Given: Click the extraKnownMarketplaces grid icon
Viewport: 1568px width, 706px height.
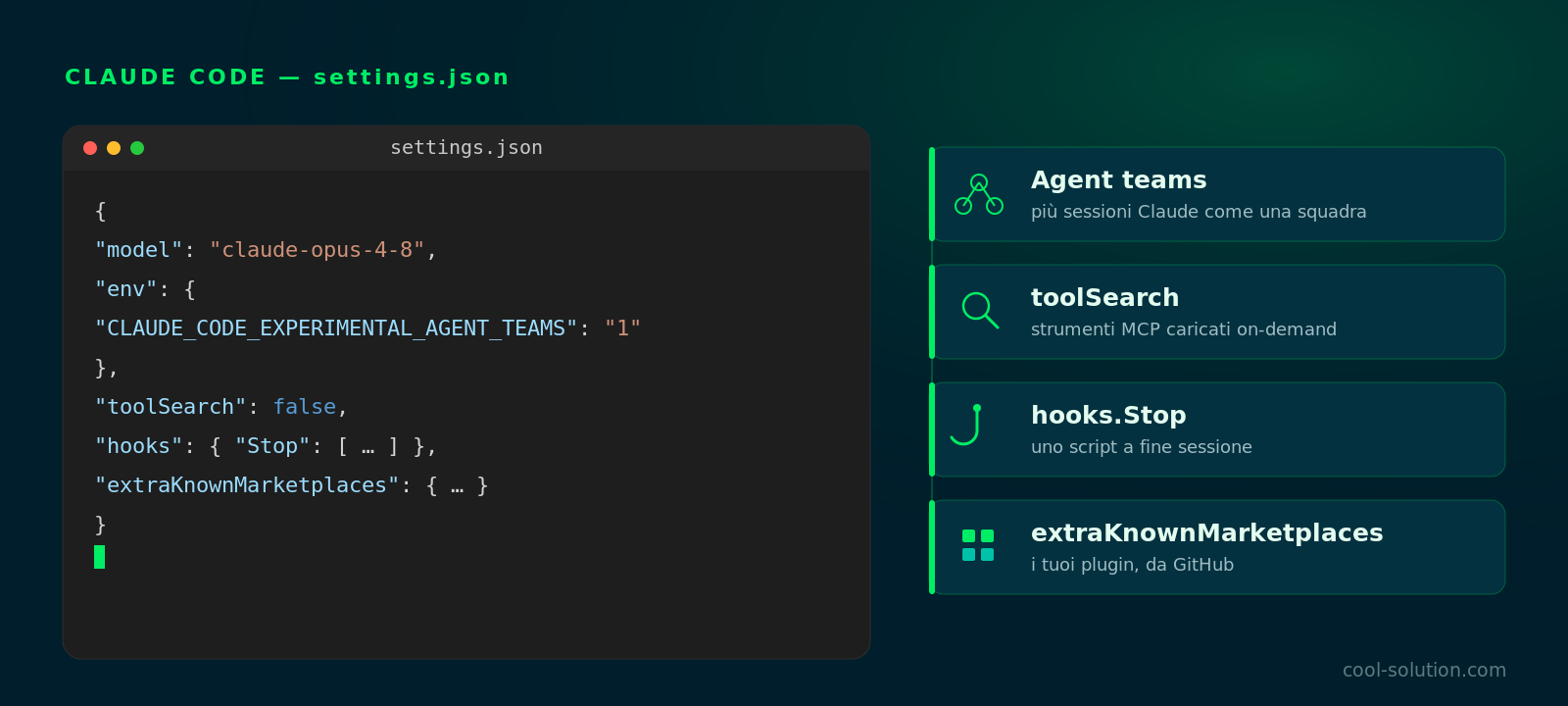Looking at the screenshot, I should (978, 545).
